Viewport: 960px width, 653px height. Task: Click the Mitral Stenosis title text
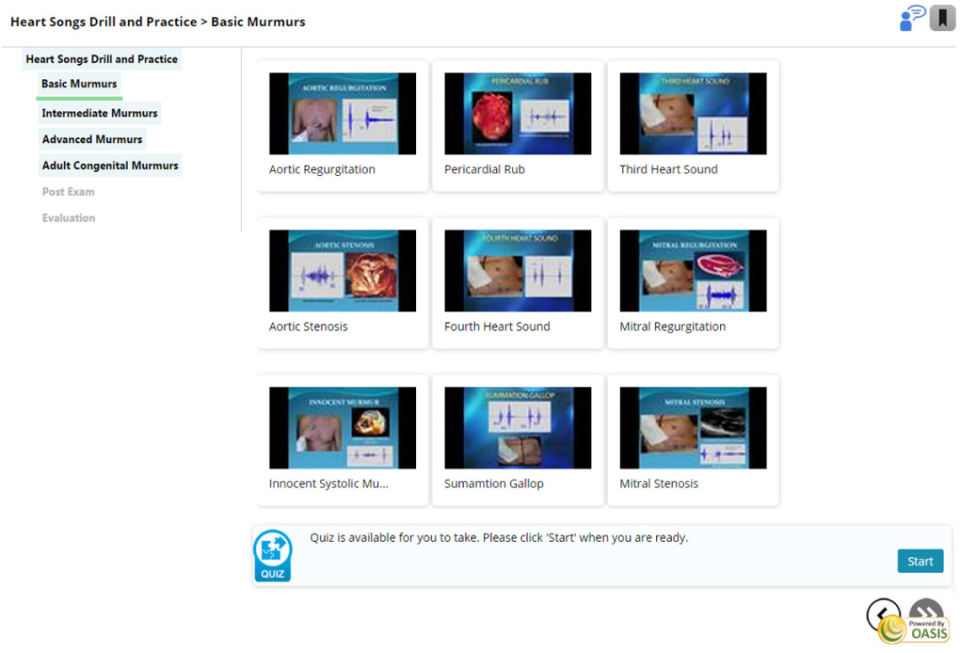pos(658,483)
